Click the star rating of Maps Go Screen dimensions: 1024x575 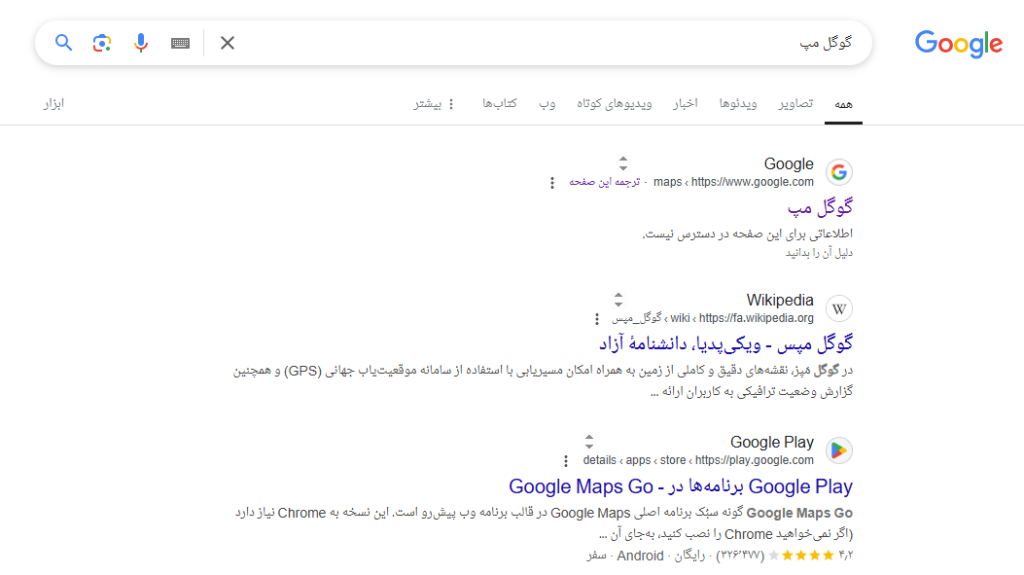[802, 555]
